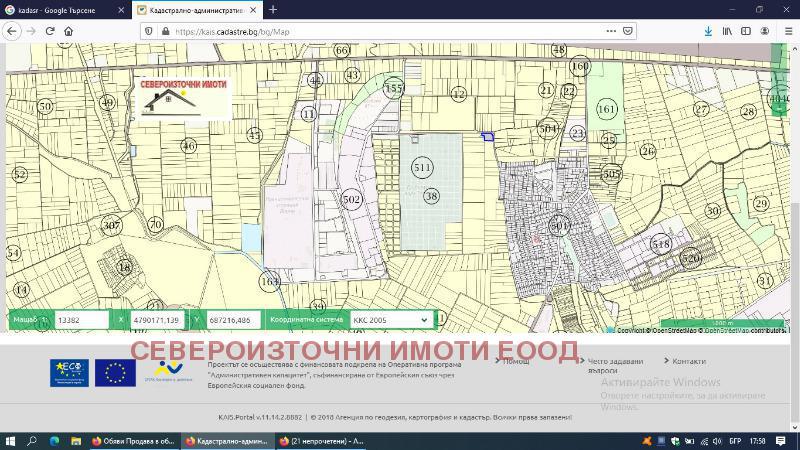
Task: Open the Firefox hamburger menu
Action: (x=787, y=31)
